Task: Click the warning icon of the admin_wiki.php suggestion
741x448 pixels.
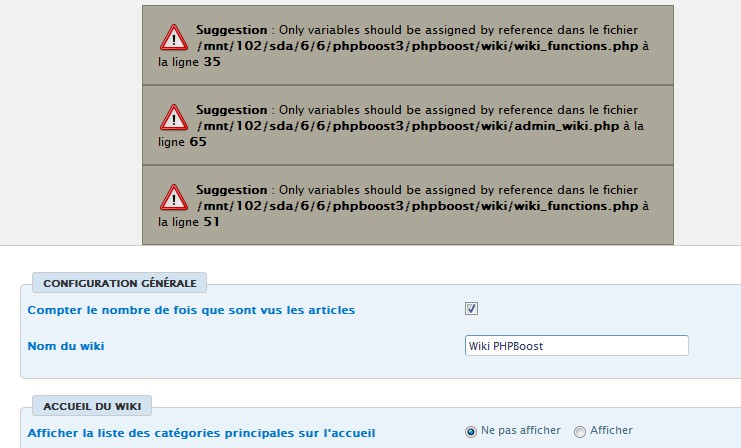Action: pos(174,117)
